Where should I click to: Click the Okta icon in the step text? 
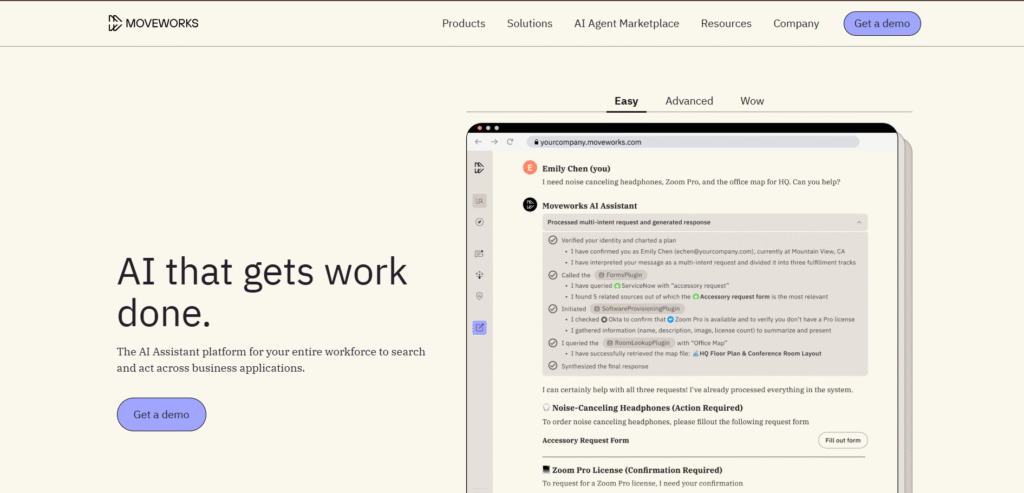[x=604, y=319]
